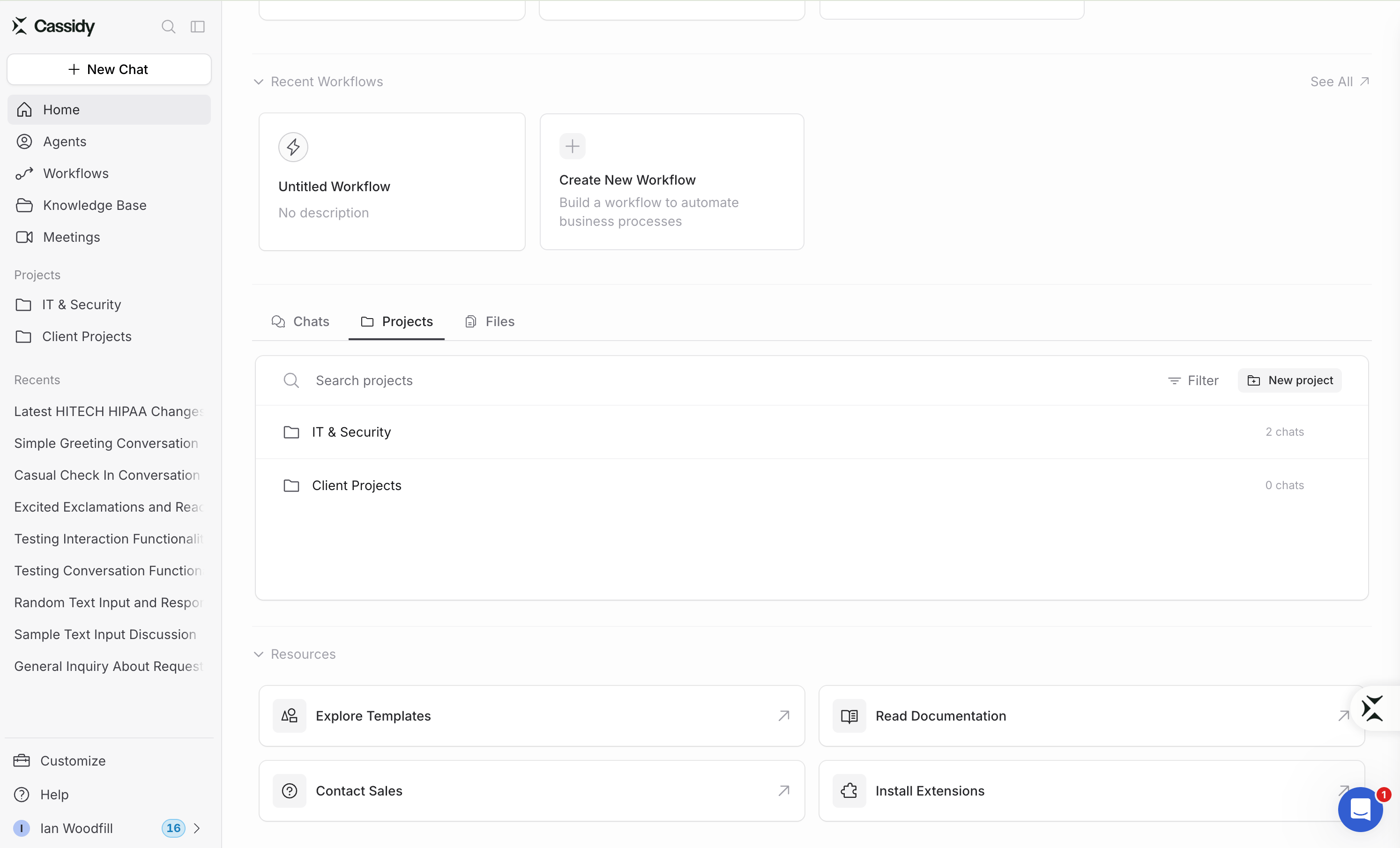Open the Help menu item

109,795
